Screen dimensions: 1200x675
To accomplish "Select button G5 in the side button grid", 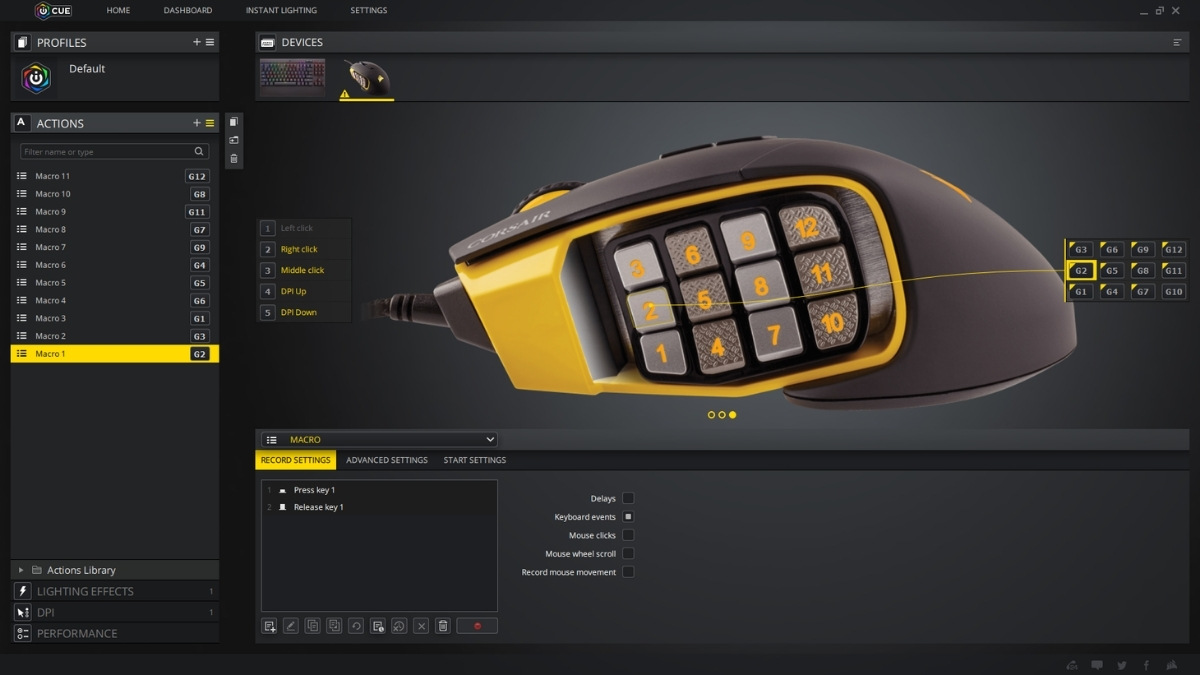I will tap(1111, 270).
